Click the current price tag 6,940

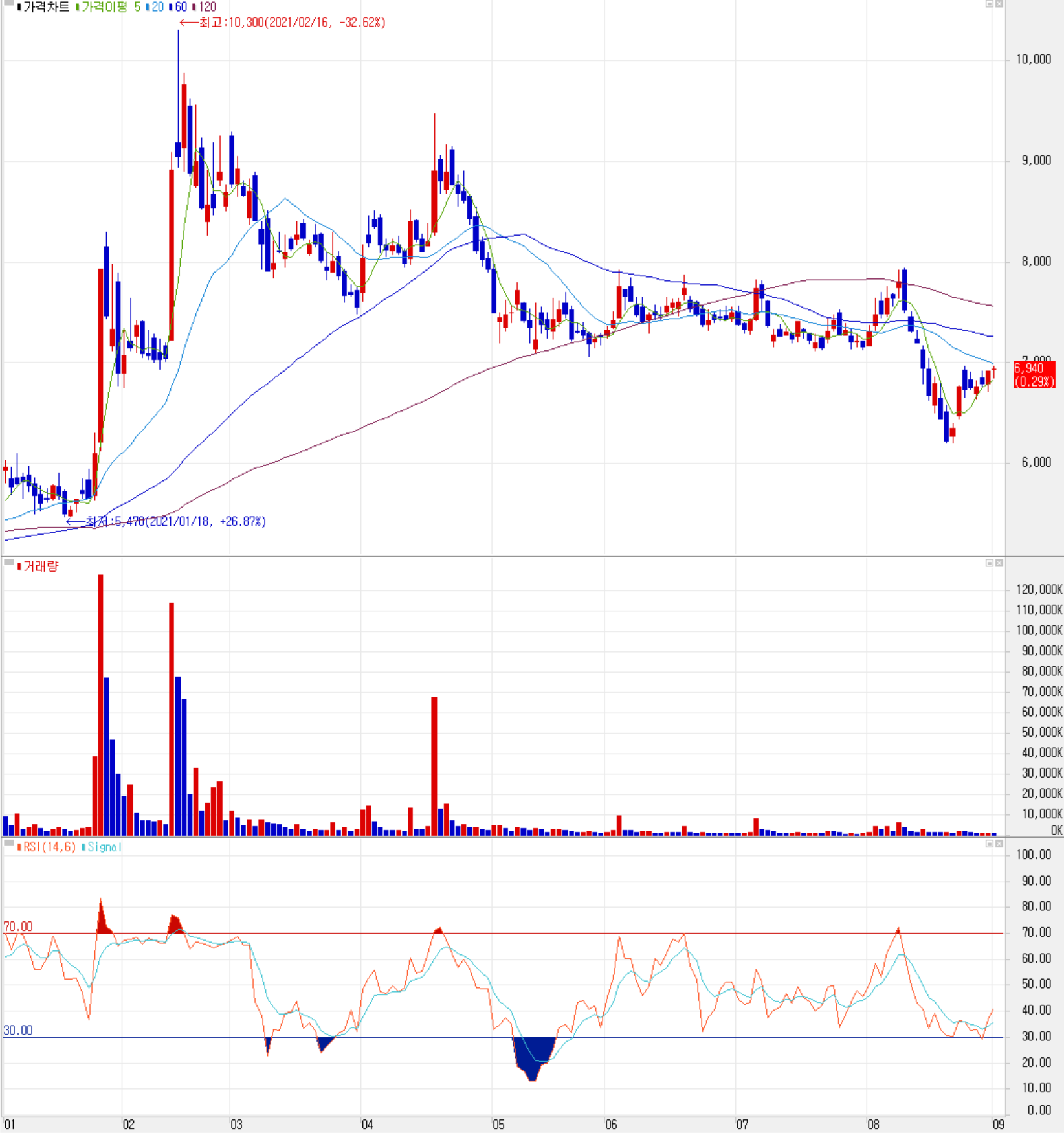(1034, 374)
